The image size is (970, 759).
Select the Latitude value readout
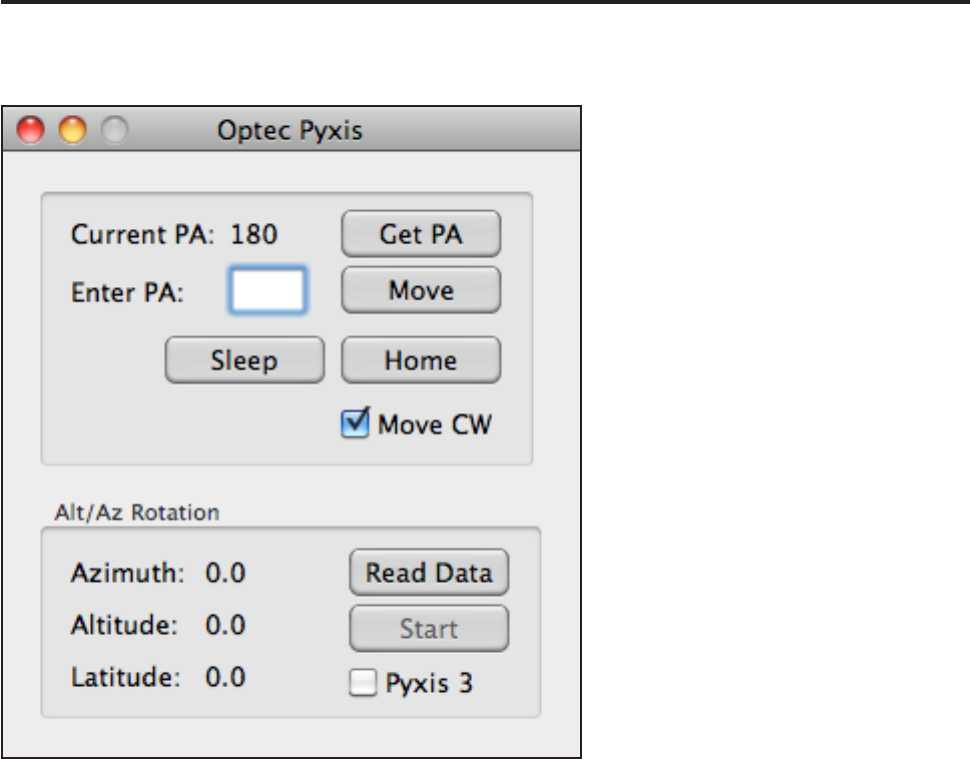(226, 677)
